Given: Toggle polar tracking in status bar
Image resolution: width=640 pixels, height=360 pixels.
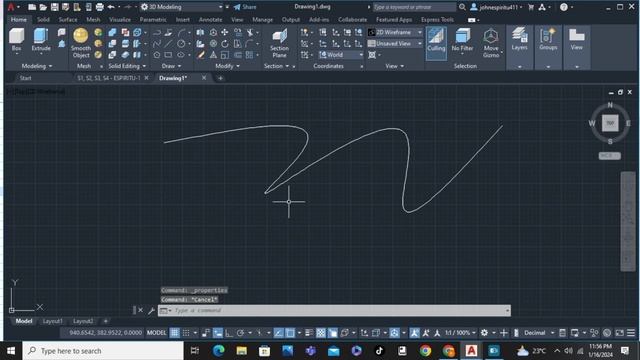Looking at the screenshot, I should tap(240, 333).
